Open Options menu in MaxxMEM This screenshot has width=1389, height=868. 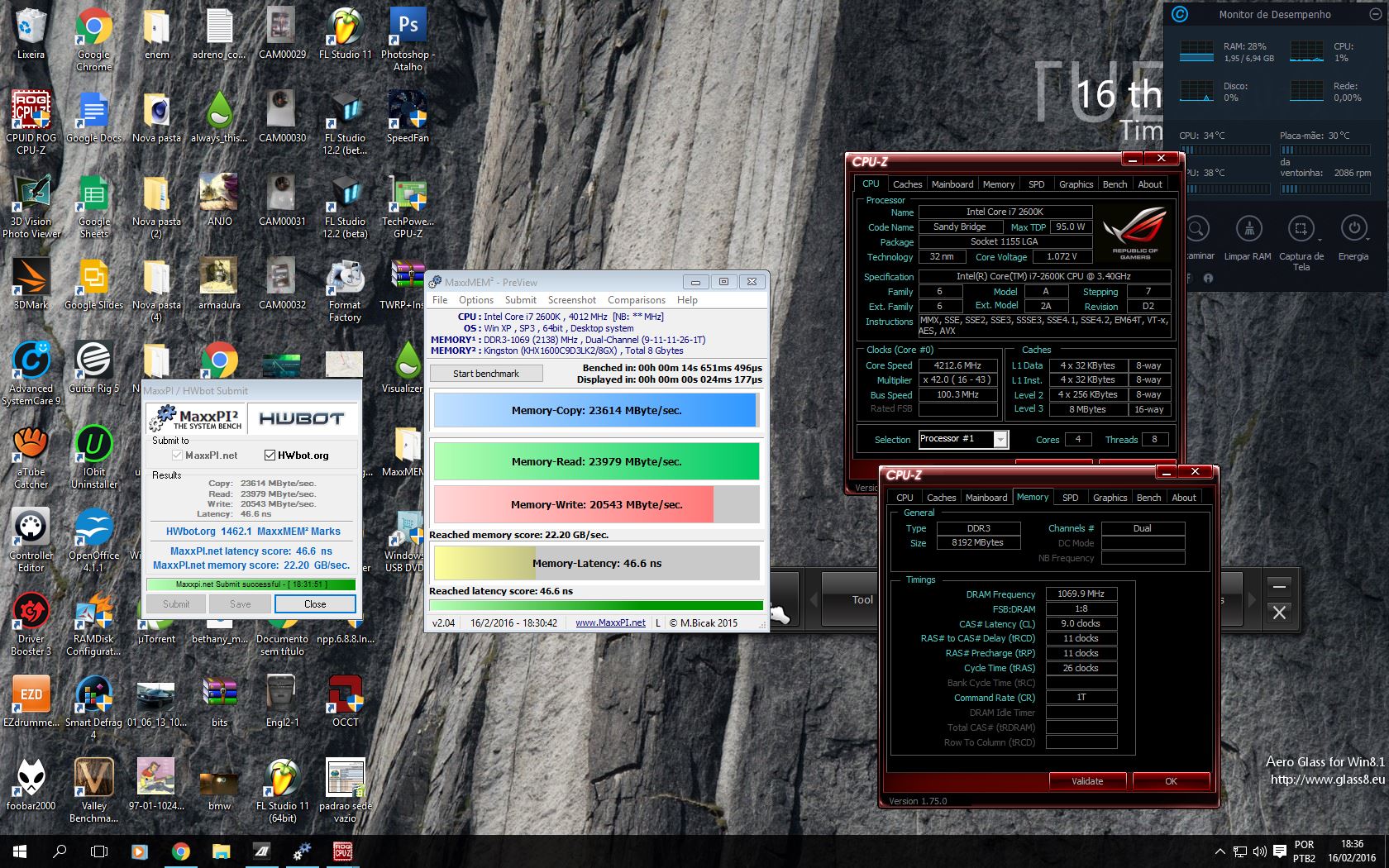pos(476,300)
